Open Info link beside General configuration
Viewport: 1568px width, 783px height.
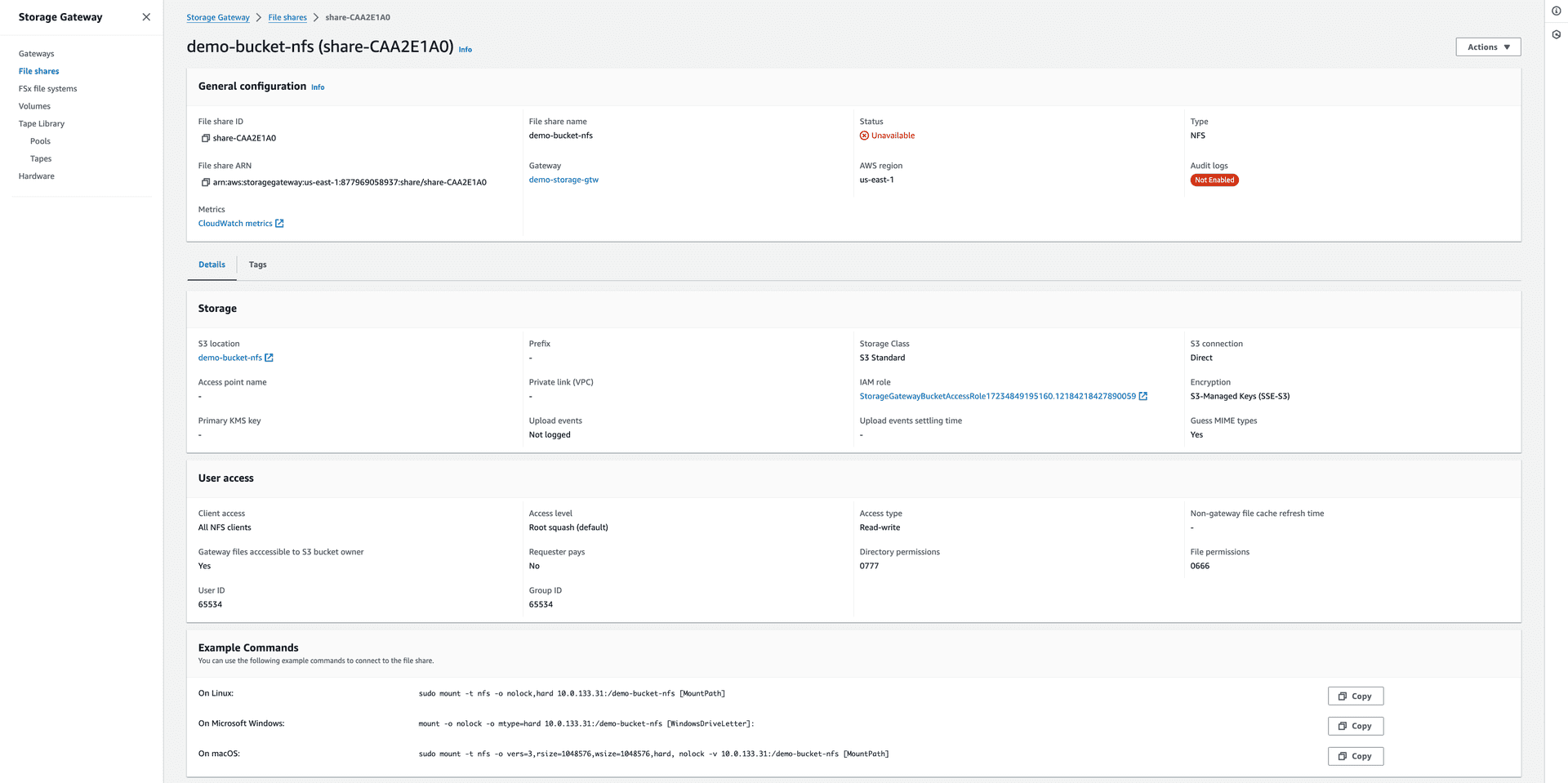click(x=318, y=87)
